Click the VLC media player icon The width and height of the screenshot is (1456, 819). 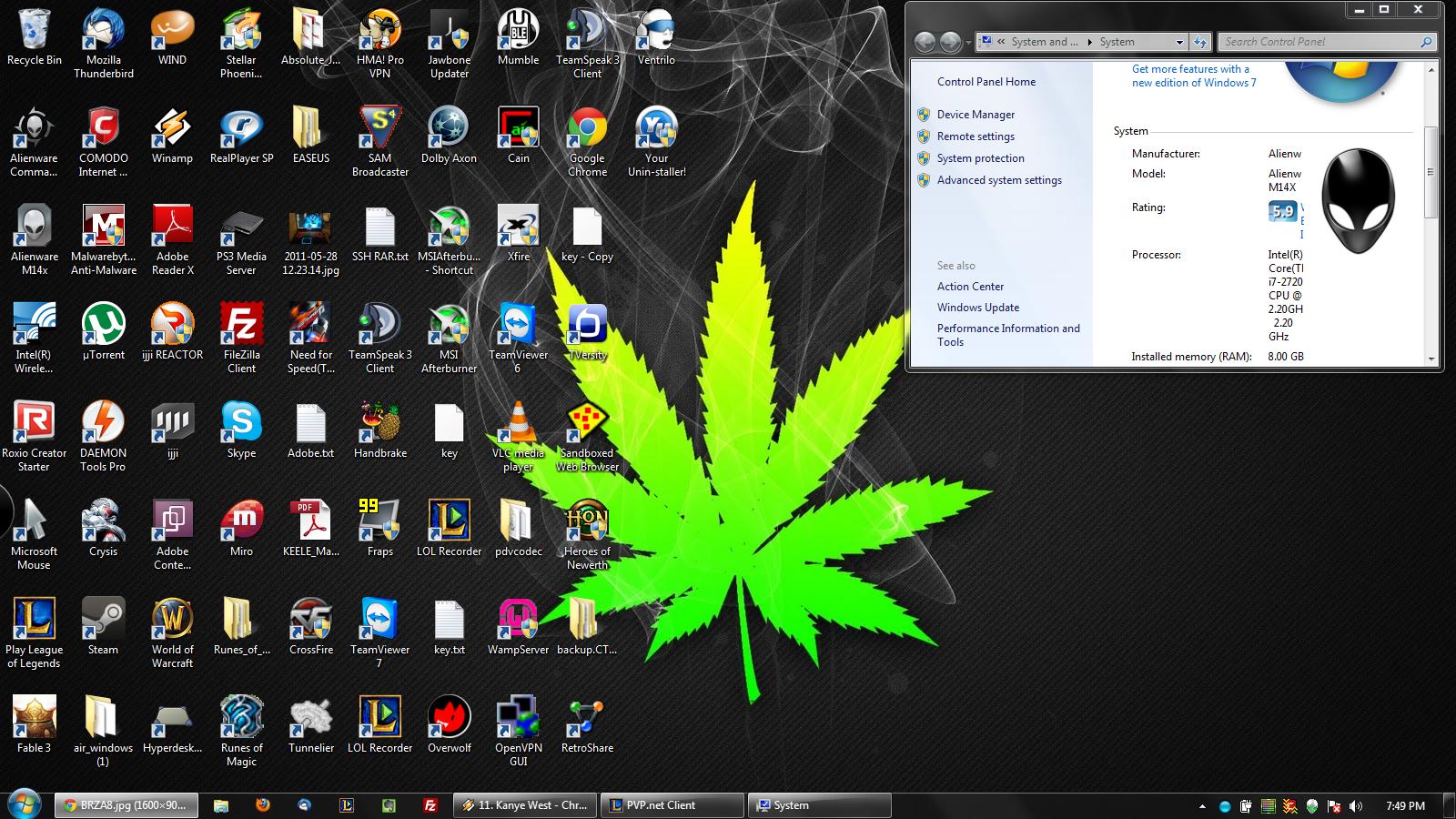click(518, 424)
